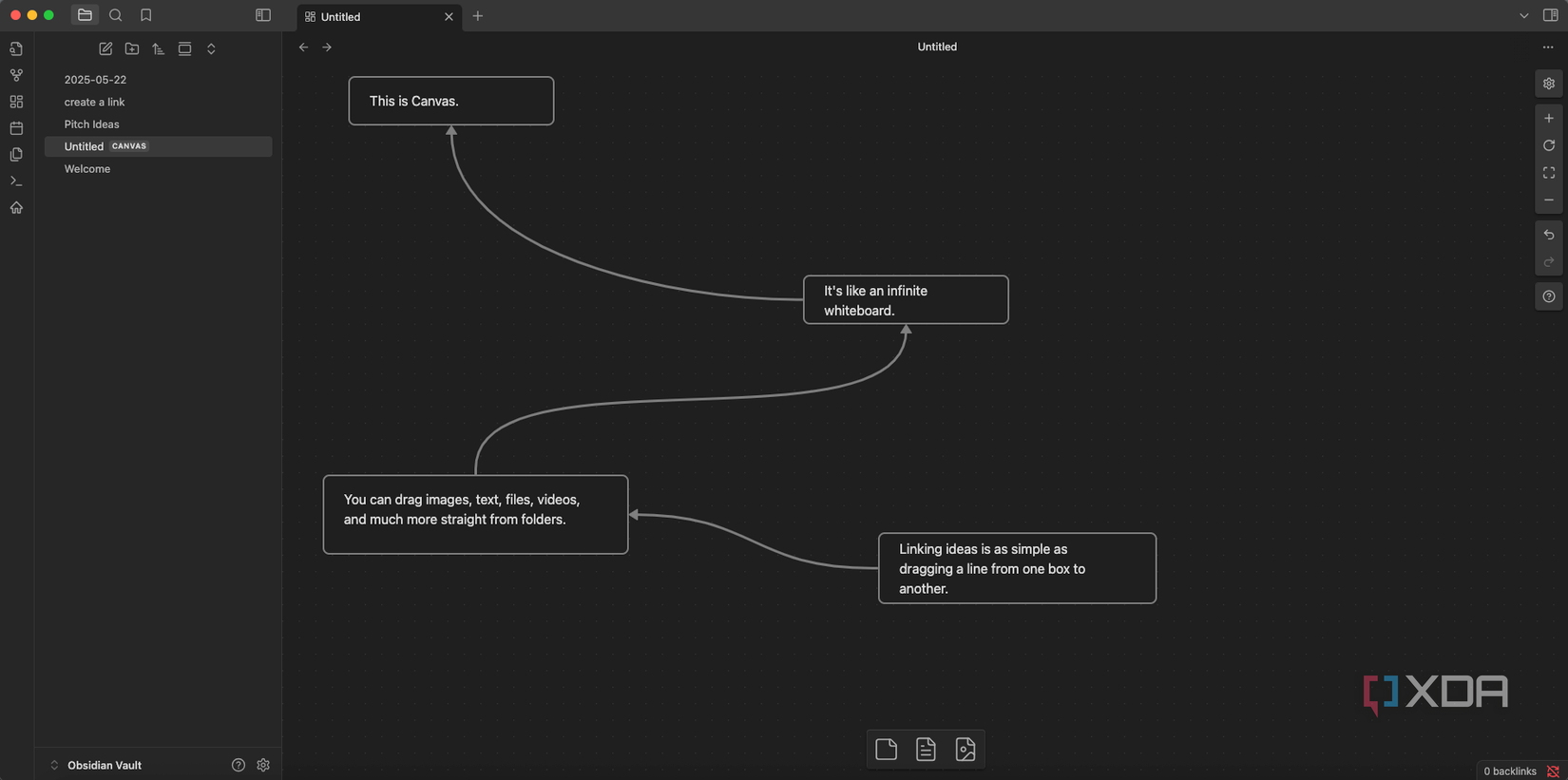Viewport: 1568px width, 780px height.
Task: Open the search pane
Action: tap(116, 15)
